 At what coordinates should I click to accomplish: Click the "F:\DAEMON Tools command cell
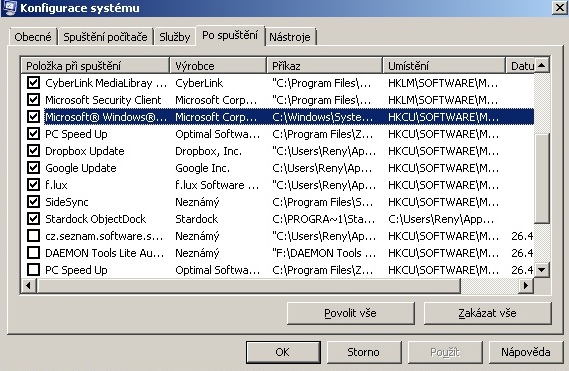point(324,253)
